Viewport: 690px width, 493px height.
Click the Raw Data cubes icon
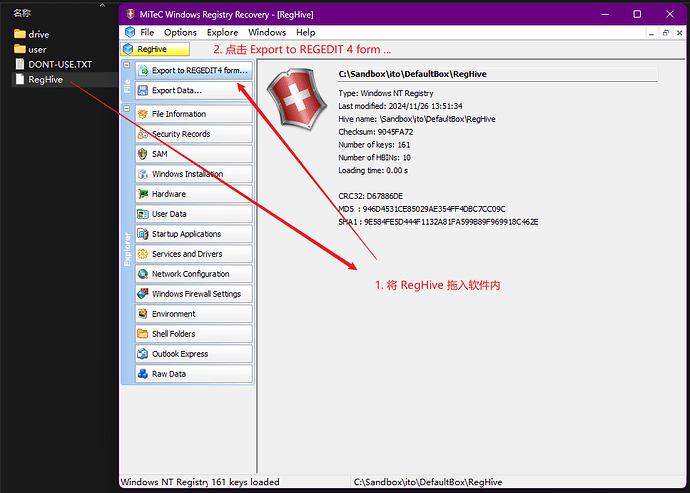pos(143,374)
